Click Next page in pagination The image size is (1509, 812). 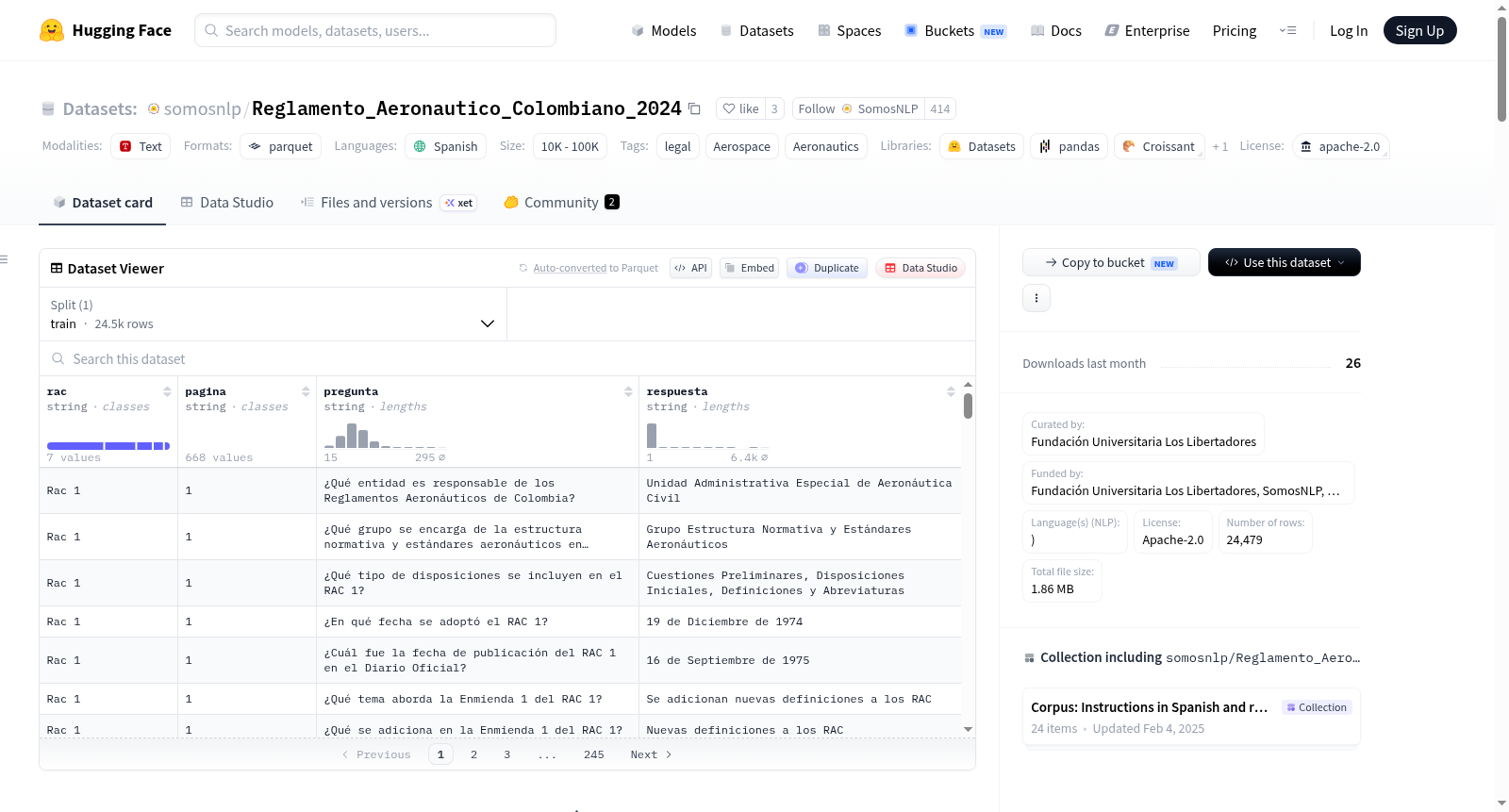[651, 754]
